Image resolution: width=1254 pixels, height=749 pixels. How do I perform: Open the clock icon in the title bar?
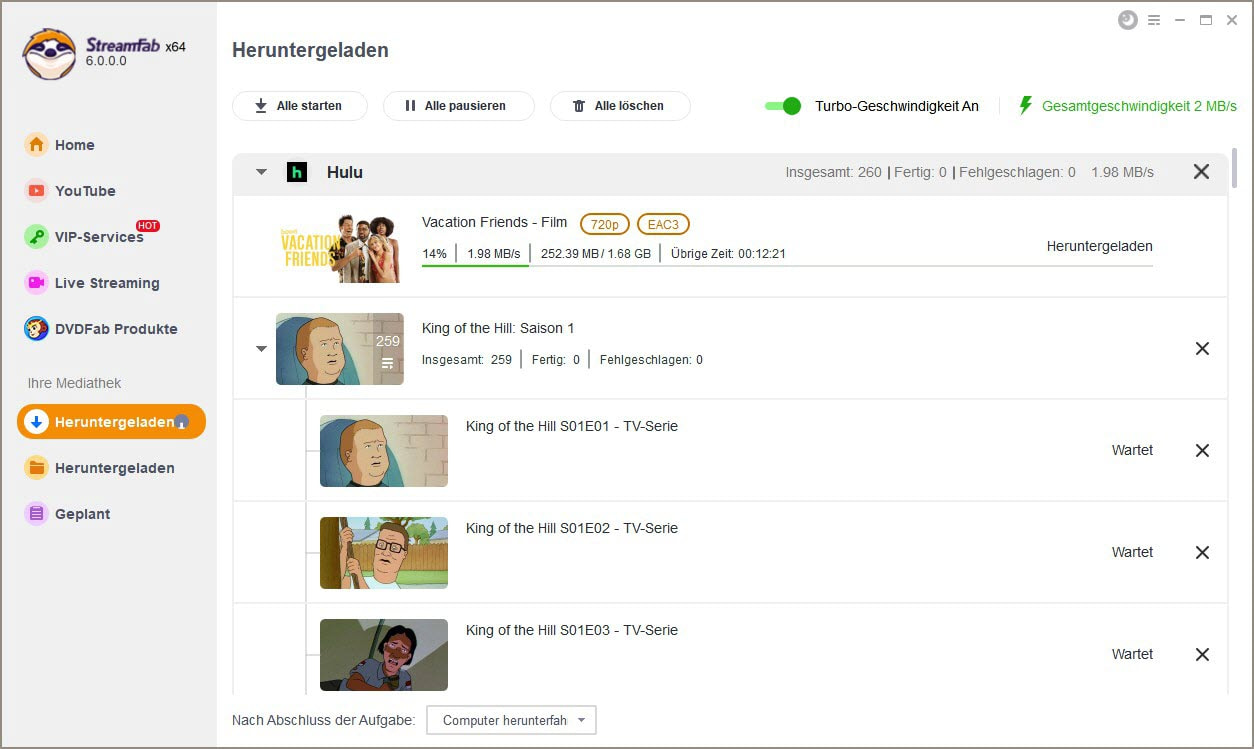pyautogui.click(x=1128, y=20)
